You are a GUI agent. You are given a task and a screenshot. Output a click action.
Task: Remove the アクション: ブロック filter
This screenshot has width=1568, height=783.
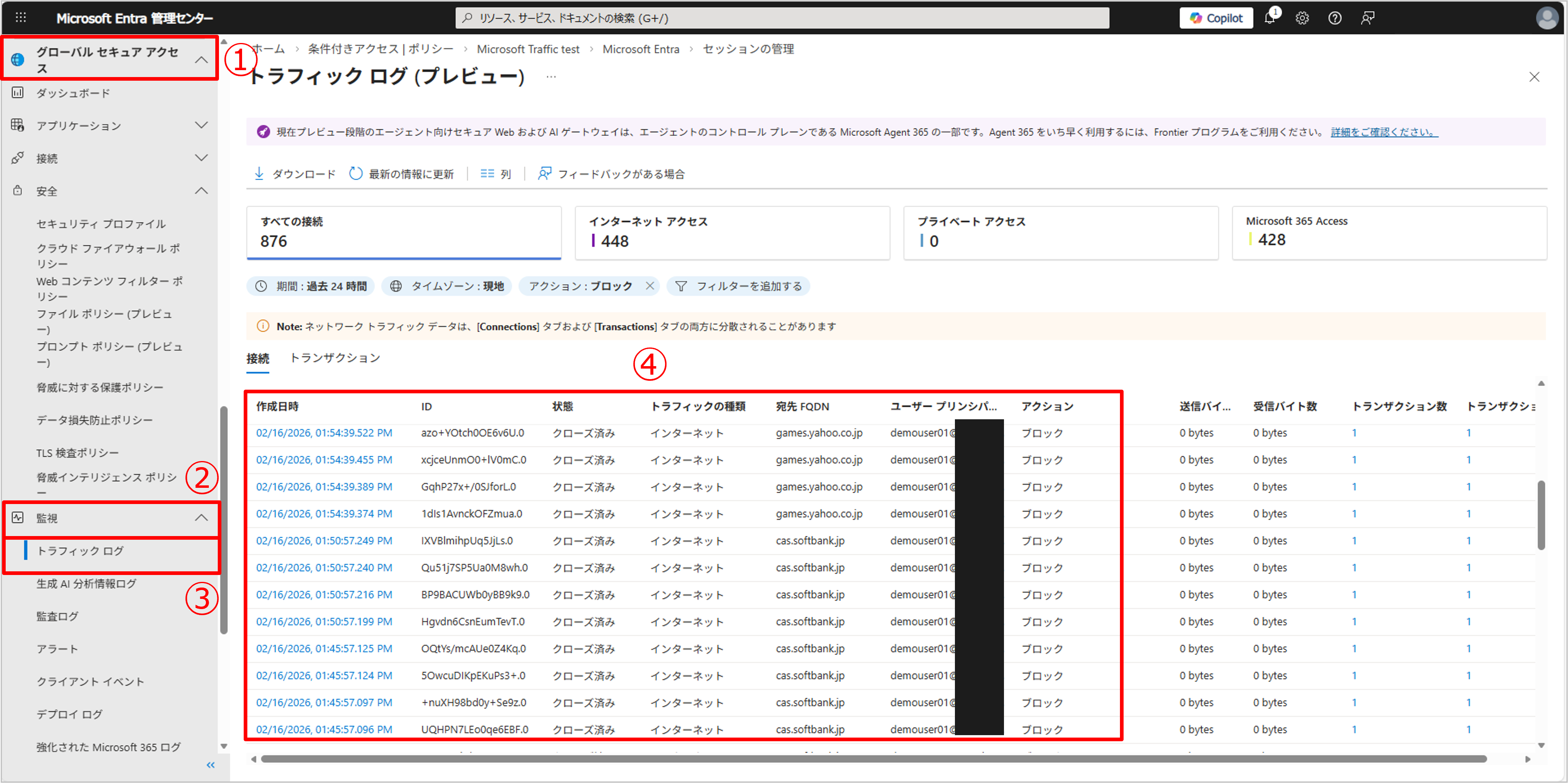[x=650, y=286]
